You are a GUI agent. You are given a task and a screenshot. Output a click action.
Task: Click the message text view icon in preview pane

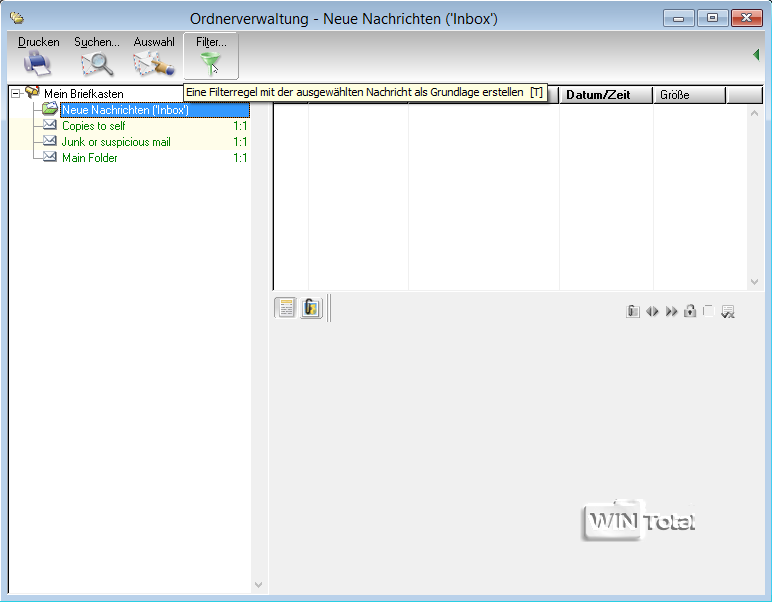point(286,309)
